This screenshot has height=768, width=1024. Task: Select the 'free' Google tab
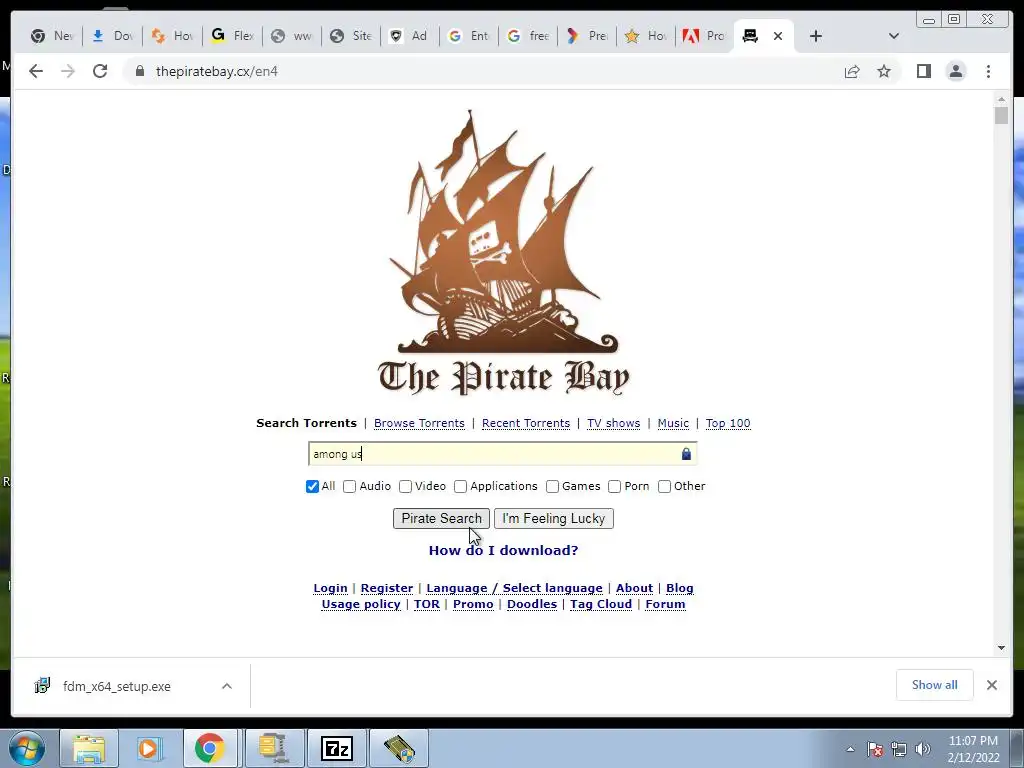(x=528, y=36)
